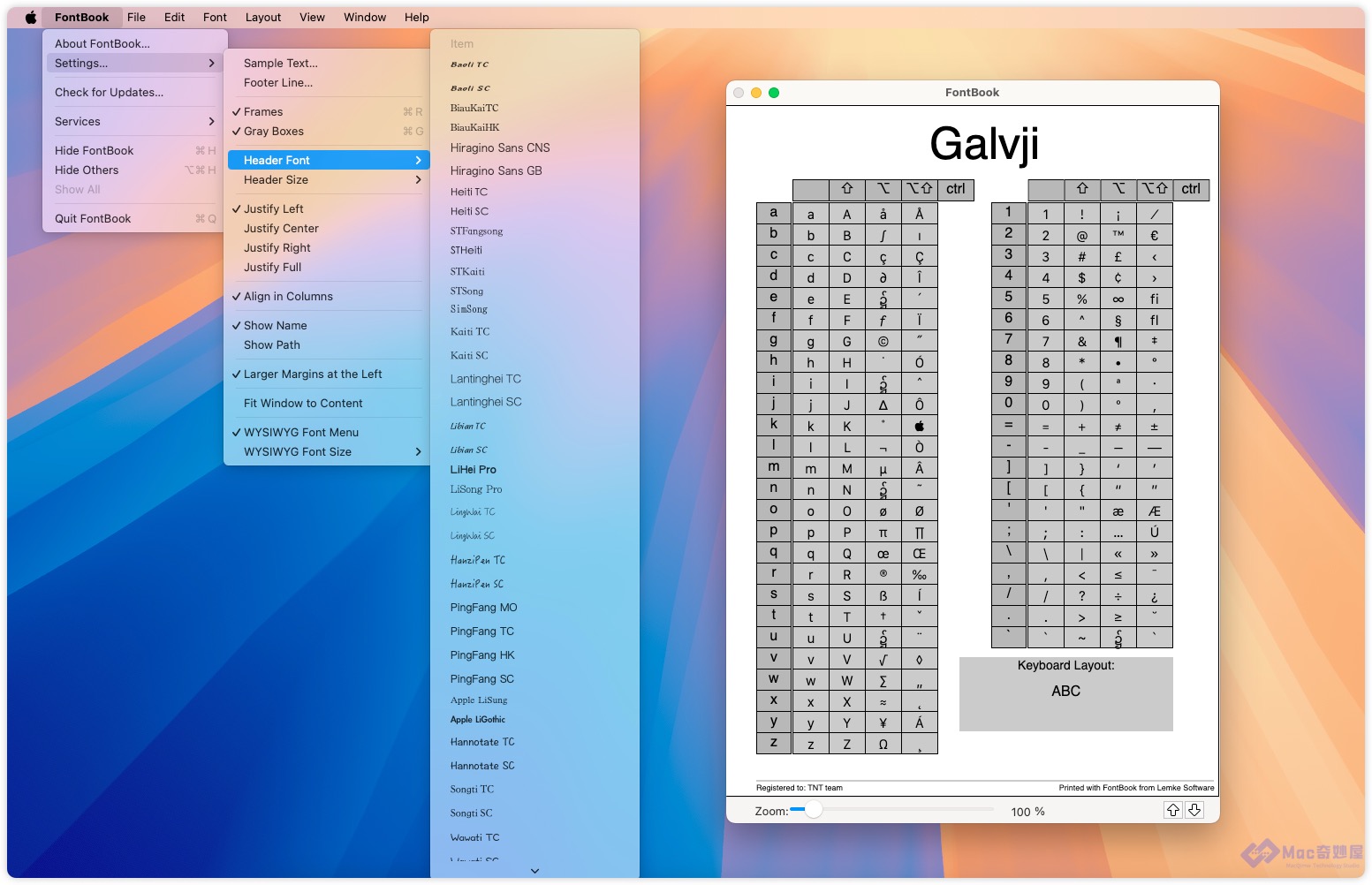Click shift header icon in numbers table

coord(1082,189)
